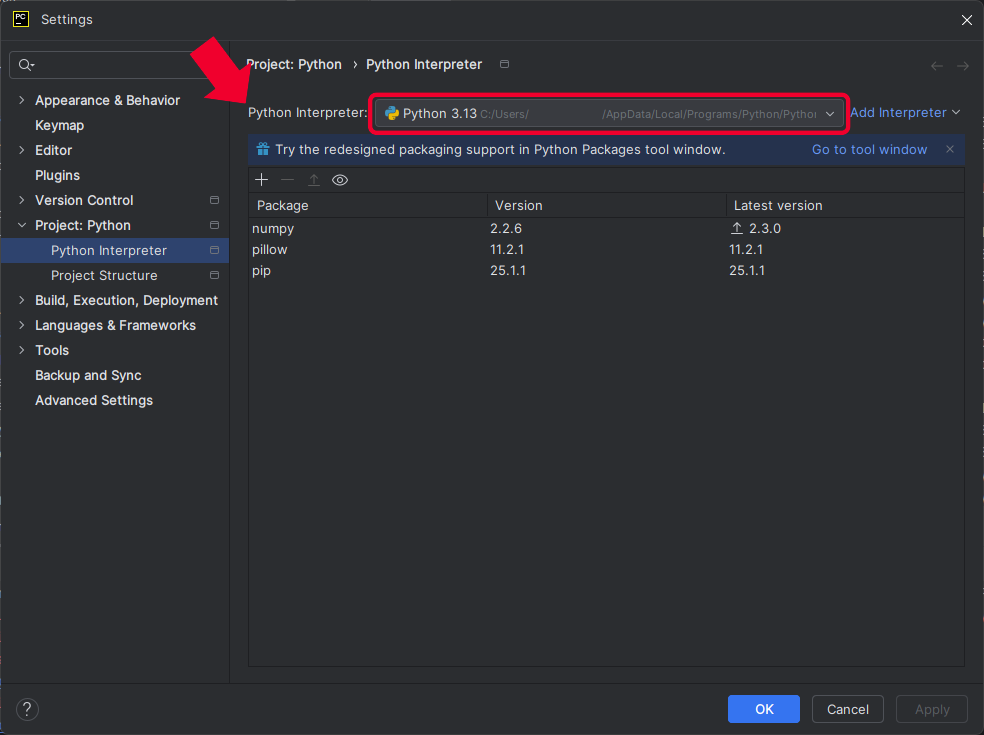
Task: Expand Appearance & Behavior section
Action: (22, 101)
